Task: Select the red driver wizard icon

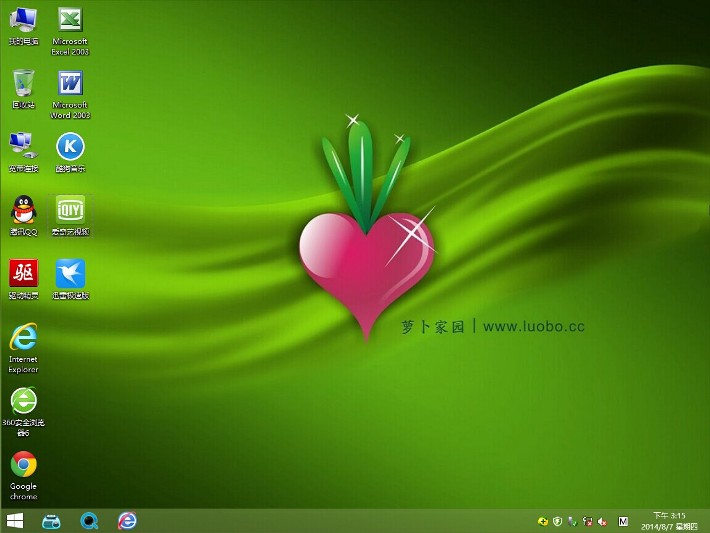Action: [x=24, y=279]
